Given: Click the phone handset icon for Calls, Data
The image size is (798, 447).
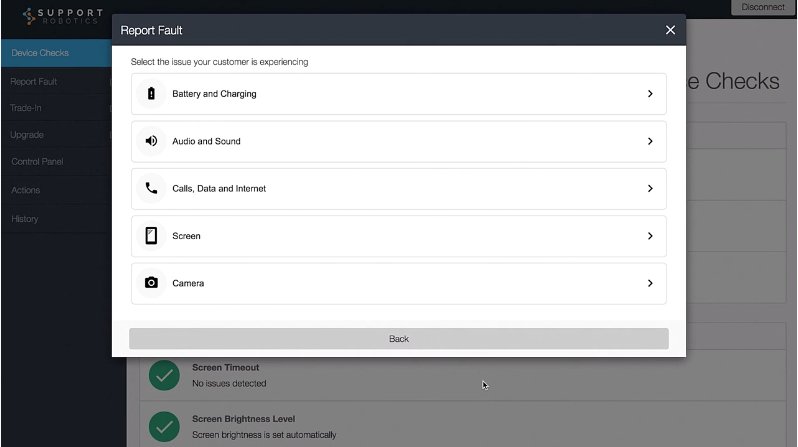Looking at the screenshot, I should (x=151, y=188).
